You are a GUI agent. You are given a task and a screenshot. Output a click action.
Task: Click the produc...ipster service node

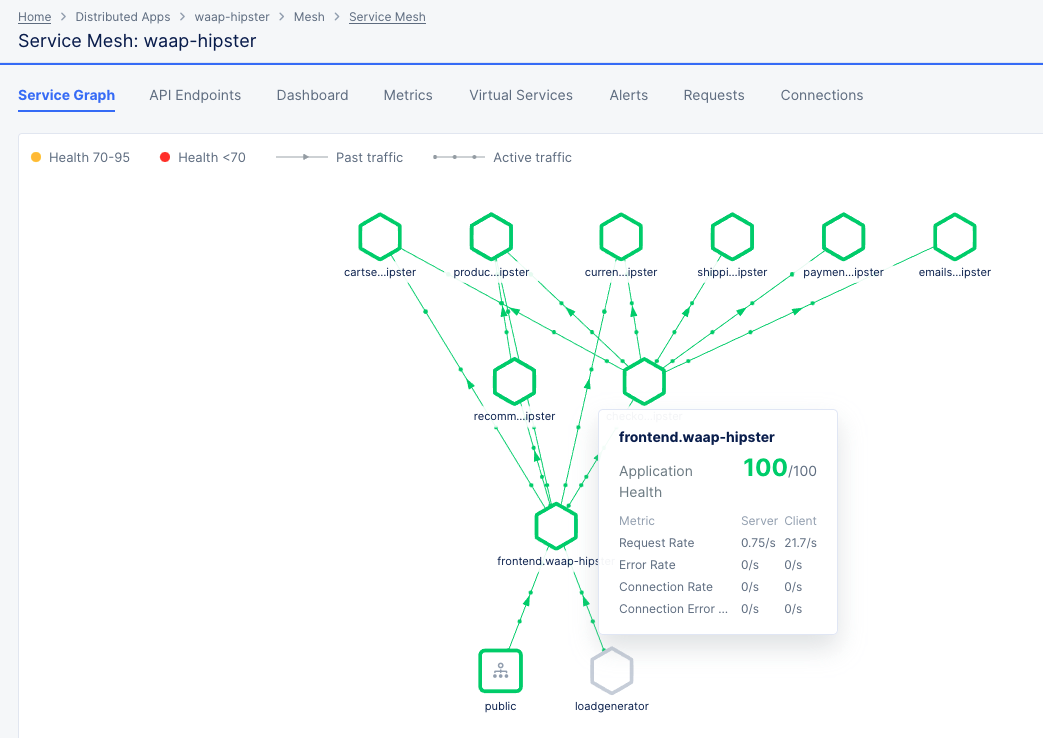[490, 236]
